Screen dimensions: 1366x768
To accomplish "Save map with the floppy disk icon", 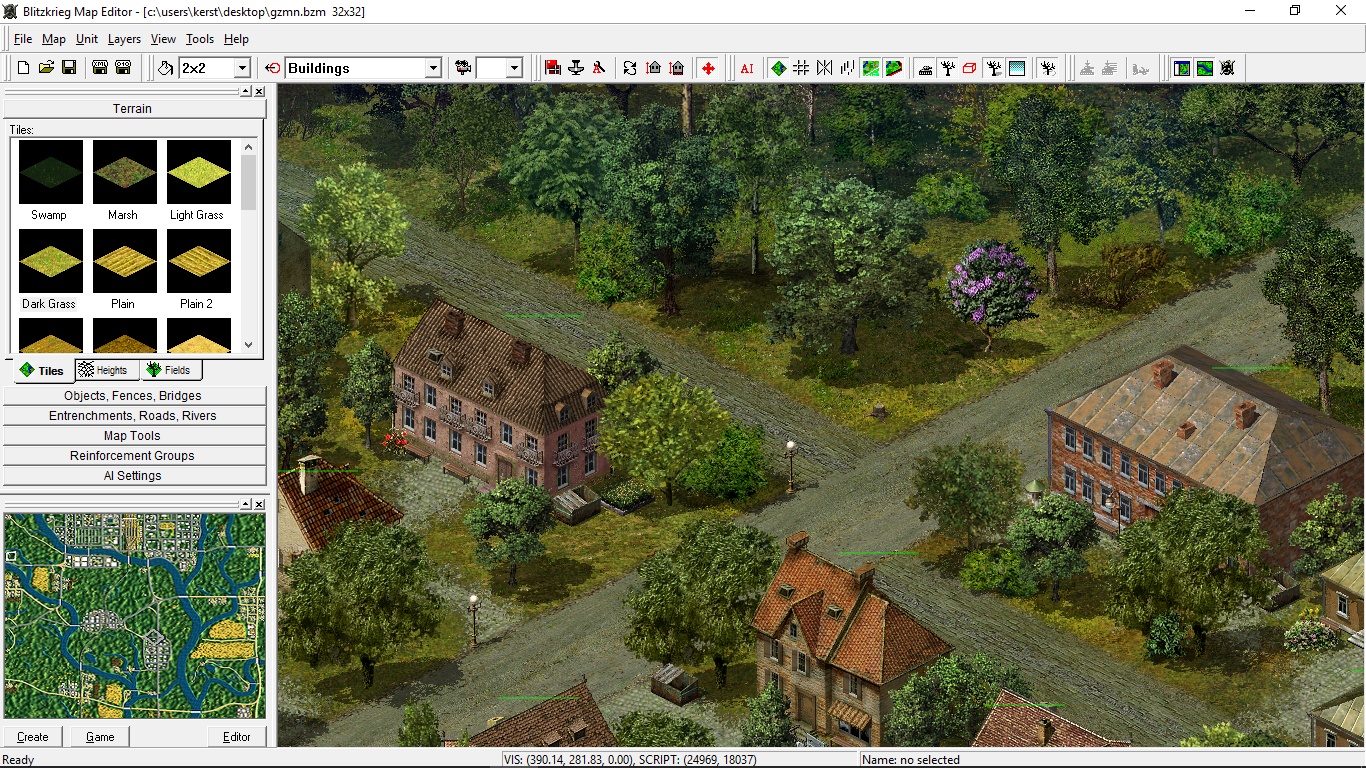I will click(69, 68).
